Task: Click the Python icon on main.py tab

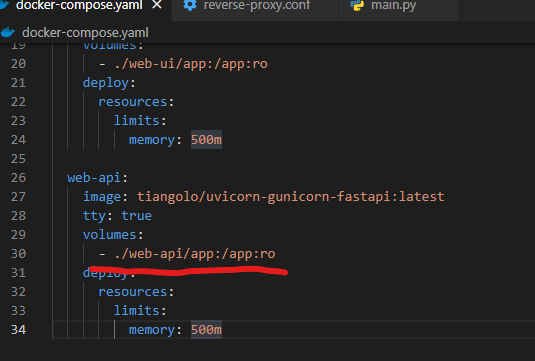Action: click(x=357, y=5)
